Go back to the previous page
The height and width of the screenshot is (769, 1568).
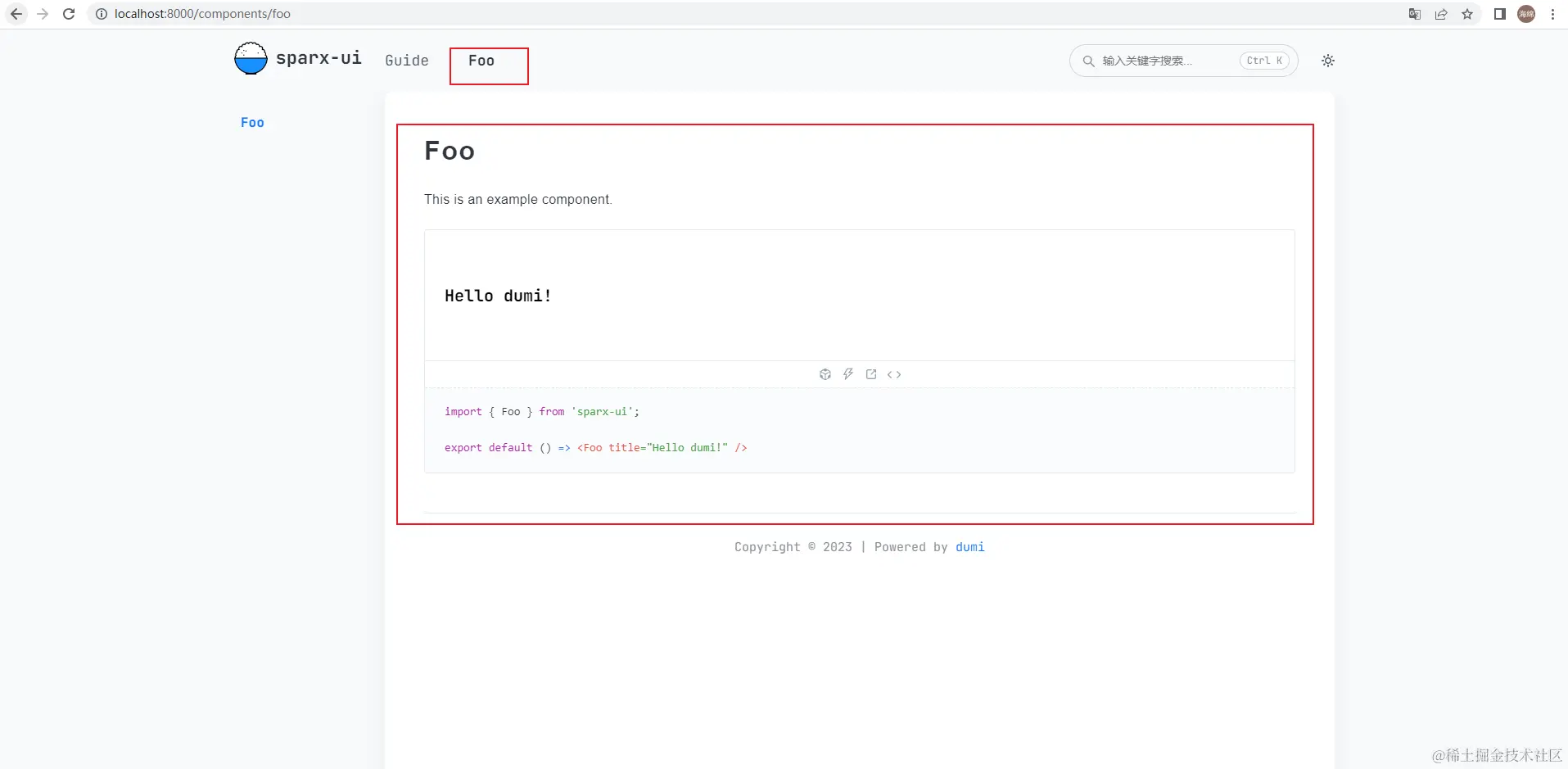point(16,14)
